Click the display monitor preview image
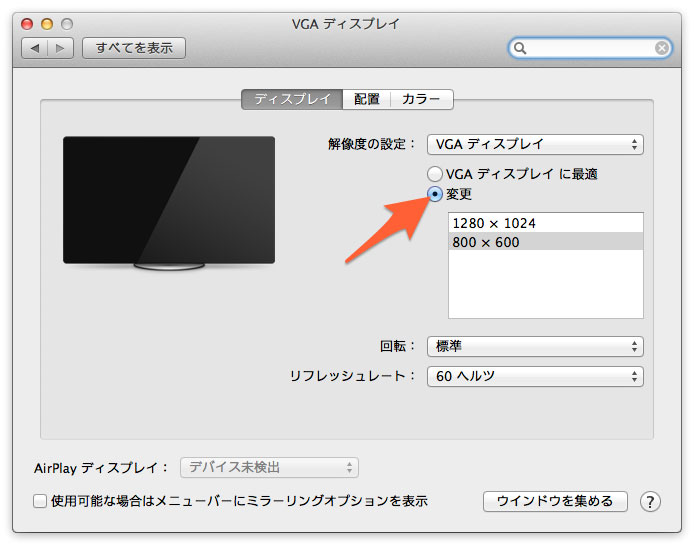694x545 pixels. 169,203
